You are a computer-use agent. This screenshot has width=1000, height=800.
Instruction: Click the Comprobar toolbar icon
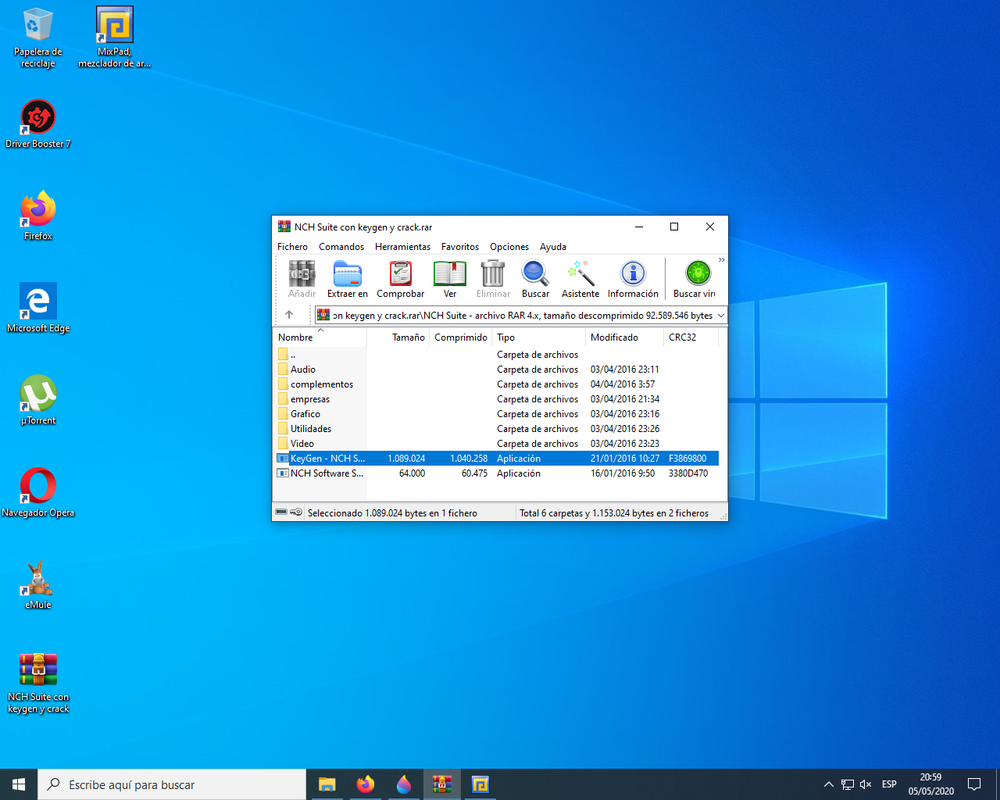point(401,279)
